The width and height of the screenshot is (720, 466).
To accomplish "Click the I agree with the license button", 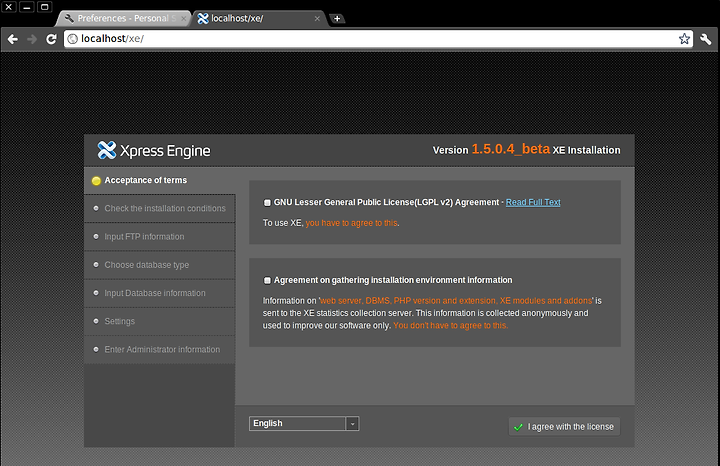I will coord(564,427).
